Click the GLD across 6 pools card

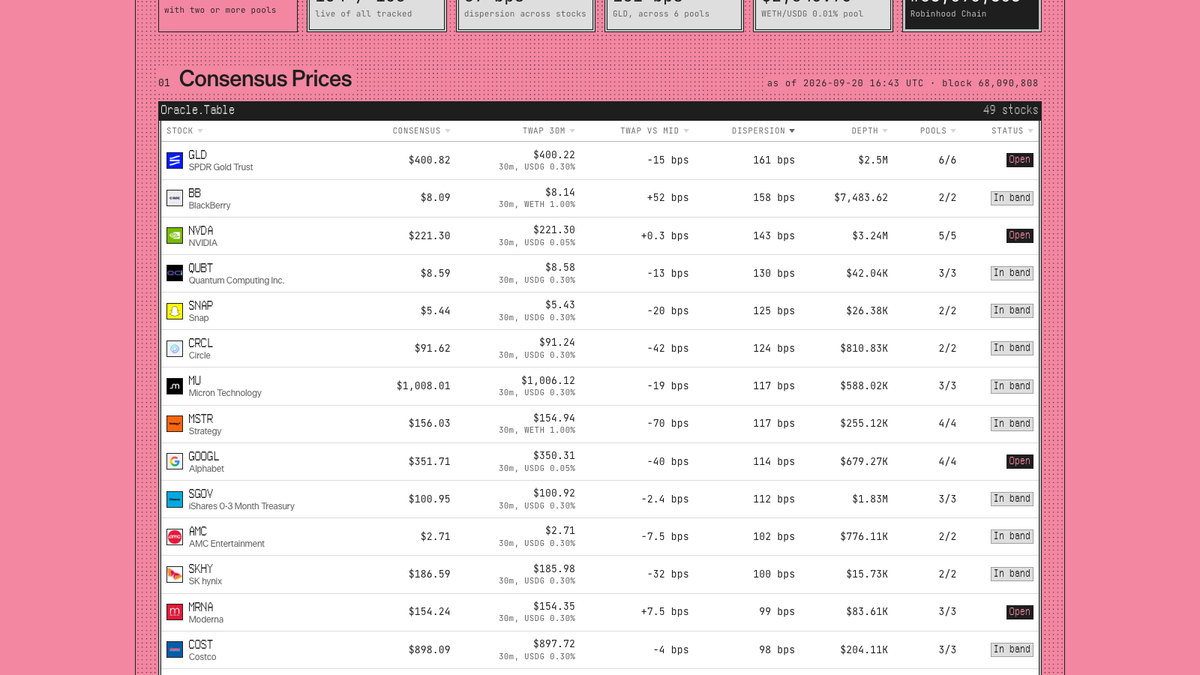pyautogui.click(x=674, y=14)
